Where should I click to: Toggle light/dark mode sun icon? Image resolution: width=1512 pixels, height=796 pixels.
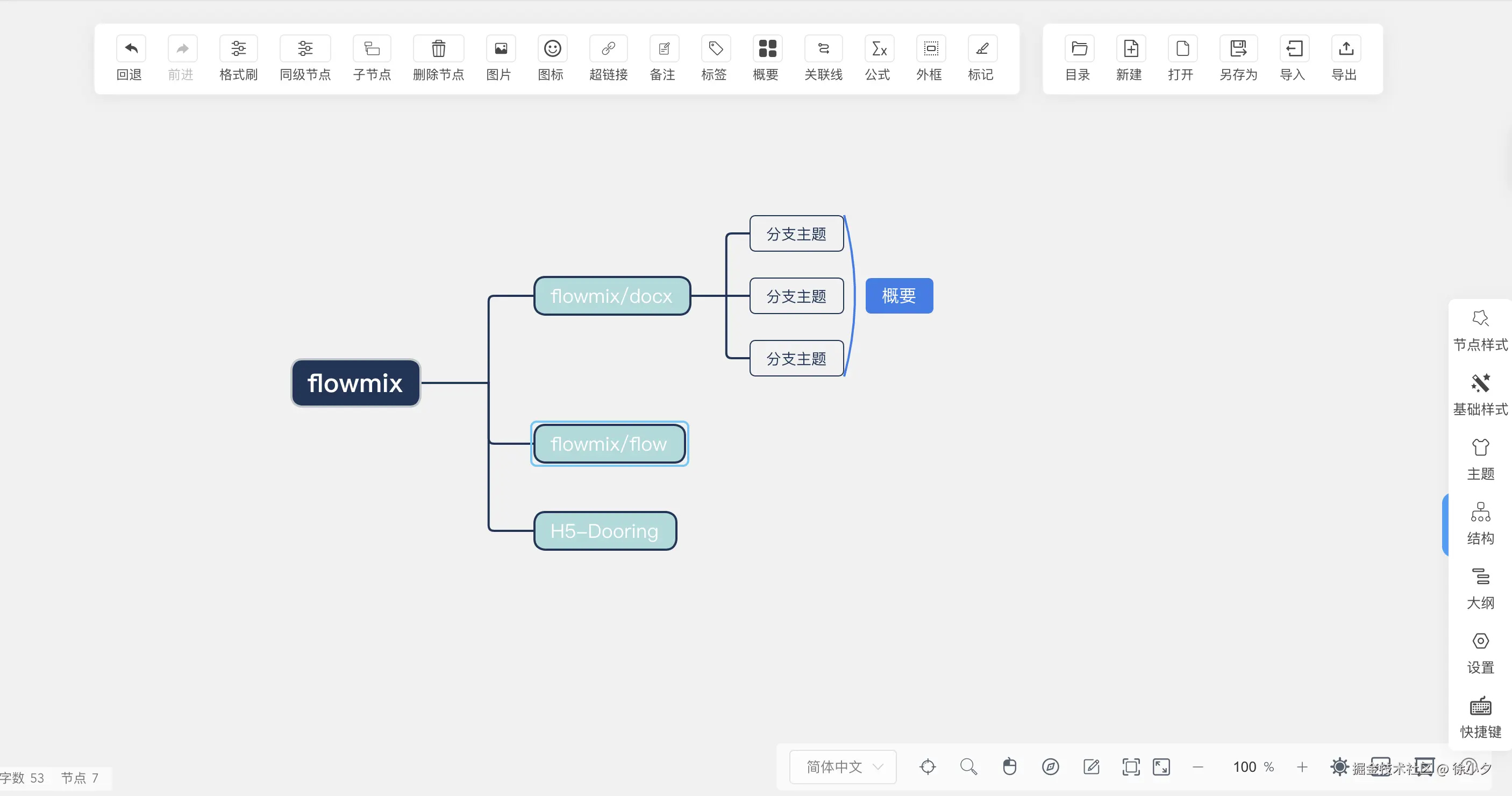pyautogui.click(x=1339, y=766)
